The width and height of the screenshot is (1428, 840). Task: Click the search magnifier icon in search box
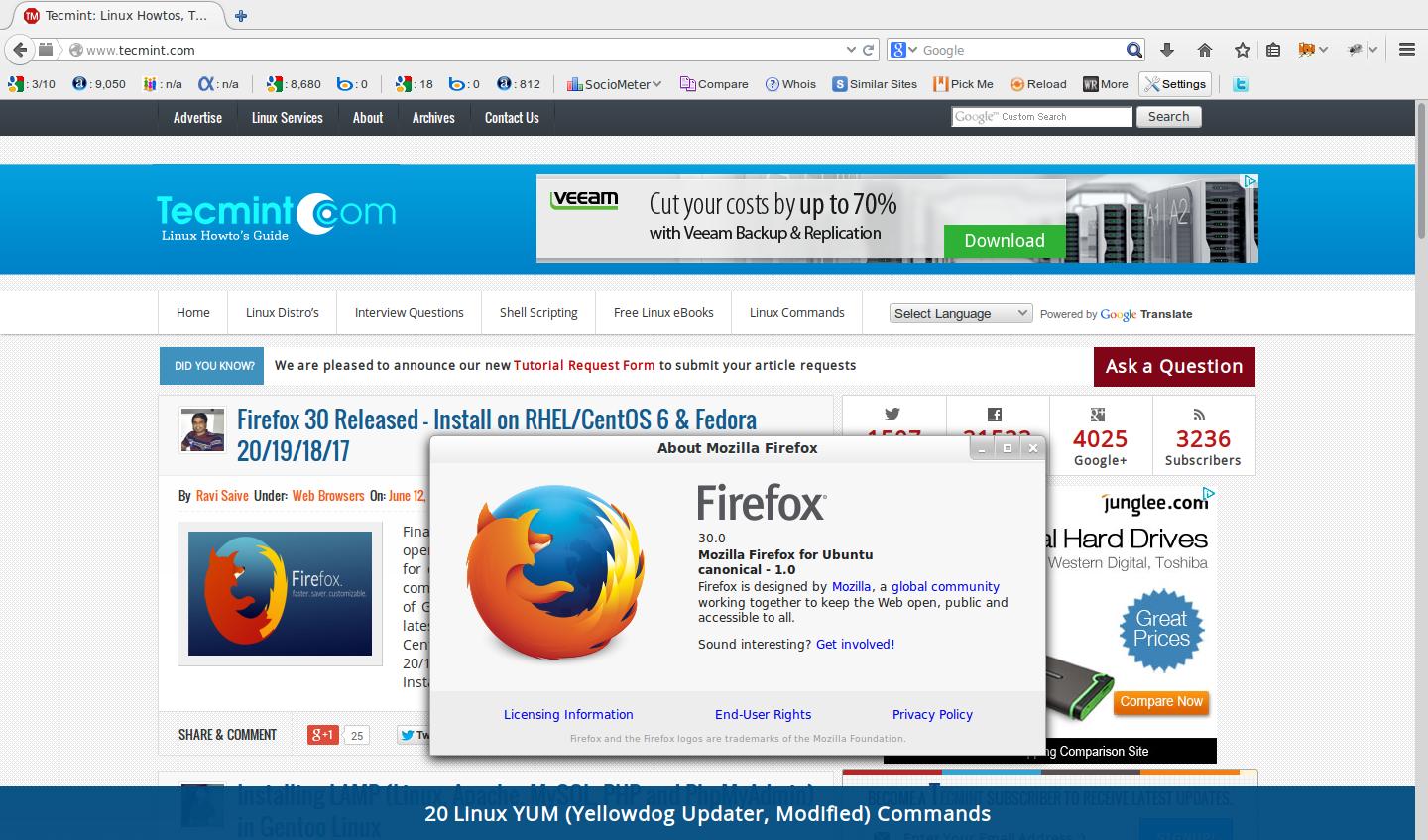coord(1134,50)
